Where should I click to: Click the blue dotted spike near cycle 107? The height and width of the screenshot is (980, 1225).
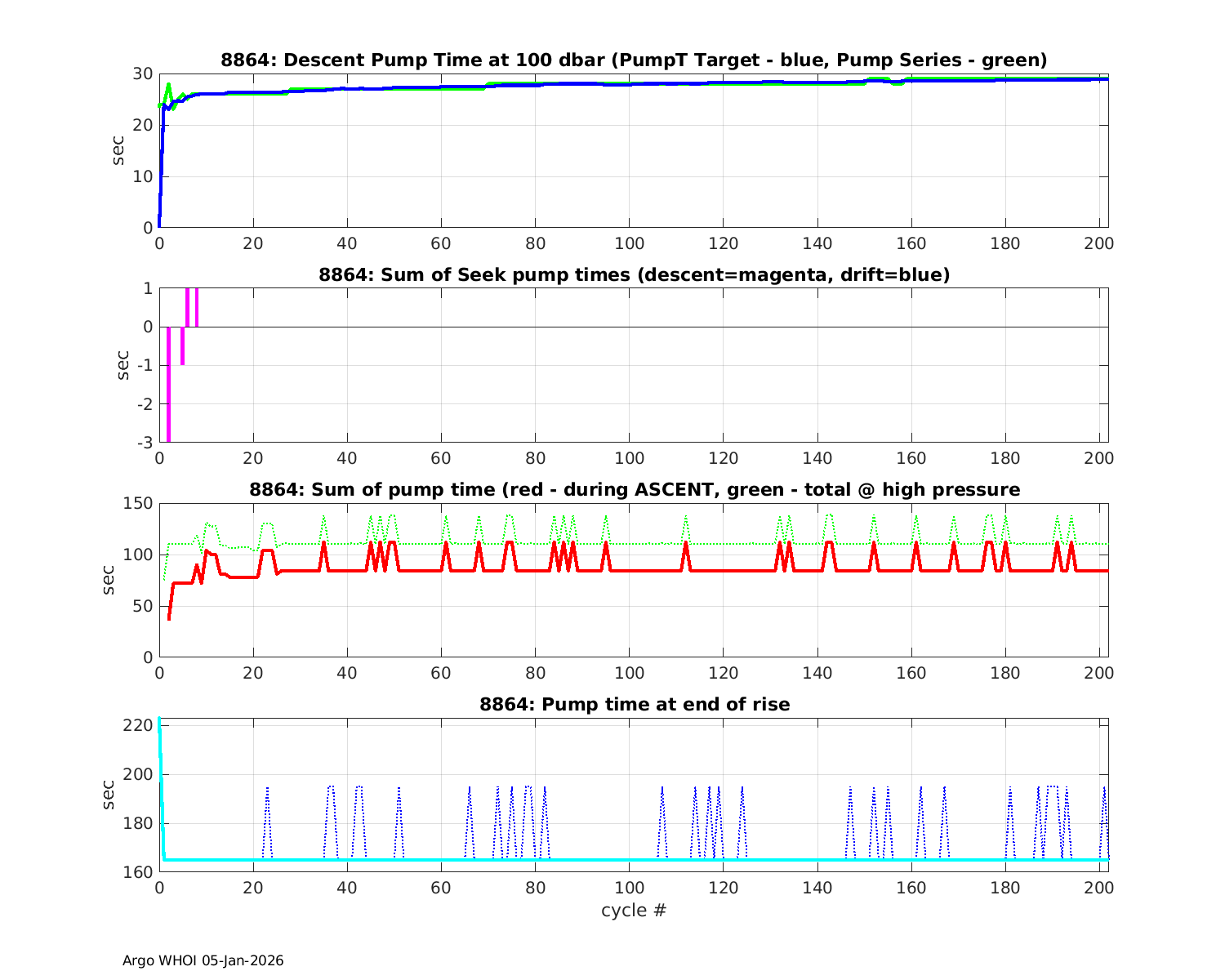pos(662,791)
